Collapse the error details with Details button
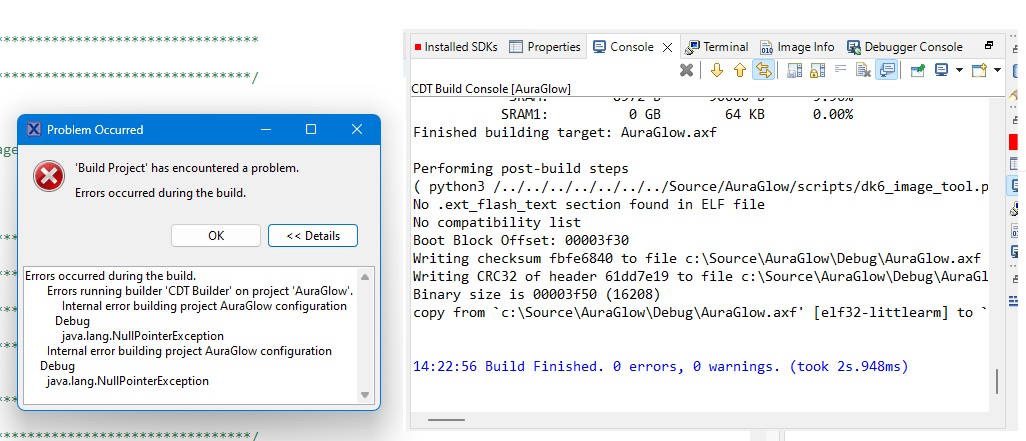Viewport: 1026px width, 441px height. 313,236
